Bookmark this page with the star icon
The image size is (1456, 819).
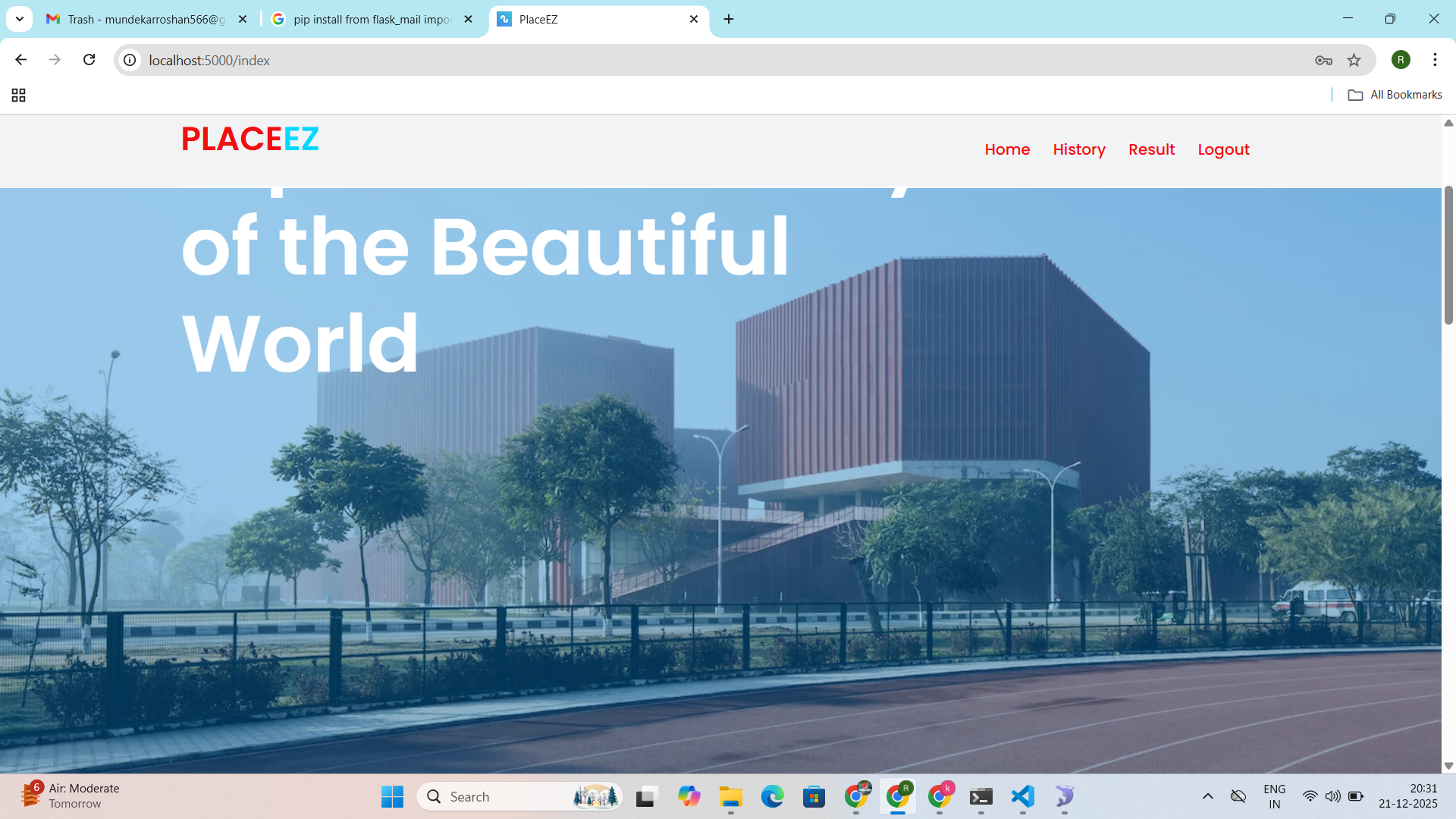tap(1354, 60)
